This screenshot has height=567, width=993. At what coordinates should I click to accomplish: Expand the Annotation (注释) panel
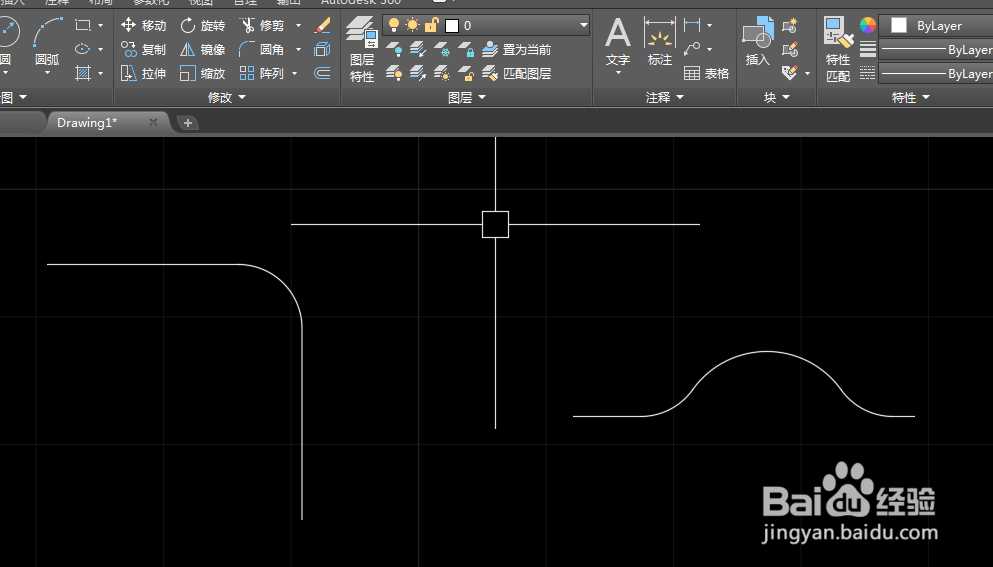(x=664, y=98)
